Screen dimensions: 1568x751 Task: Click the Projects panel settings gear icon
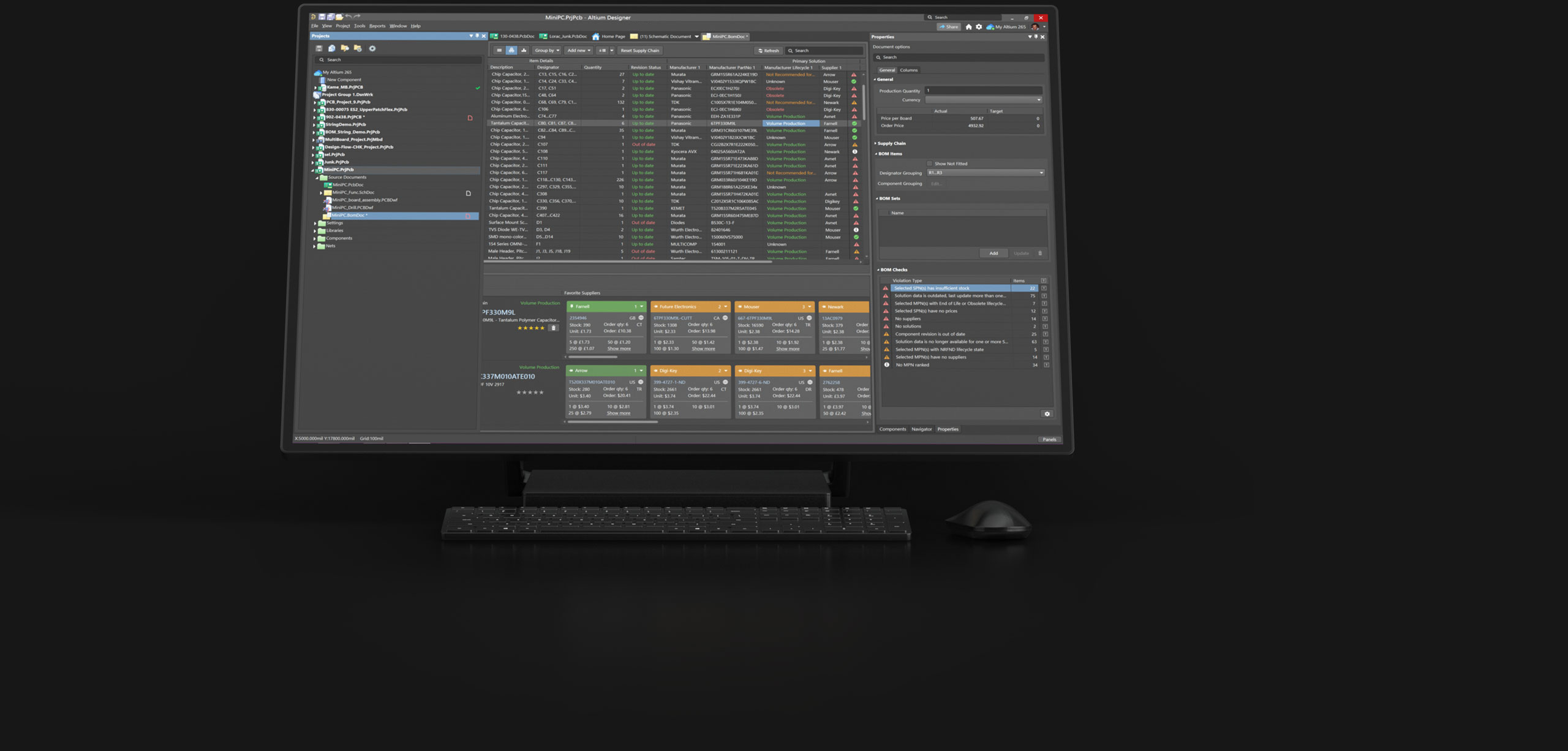tap(372, 48)
